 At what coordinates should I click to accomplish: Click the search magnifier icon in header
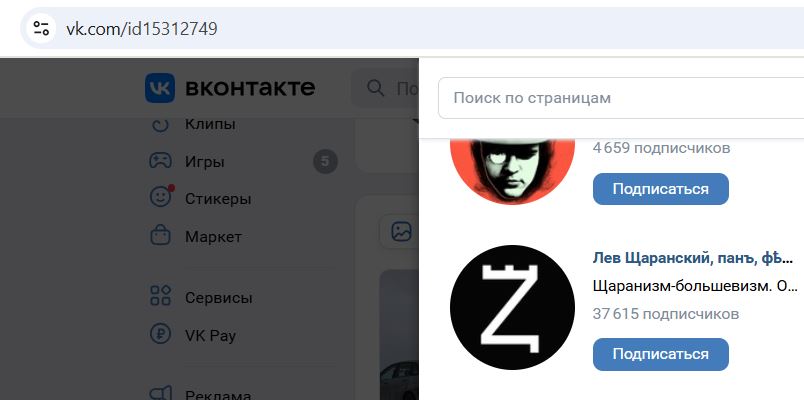point(376,88)
